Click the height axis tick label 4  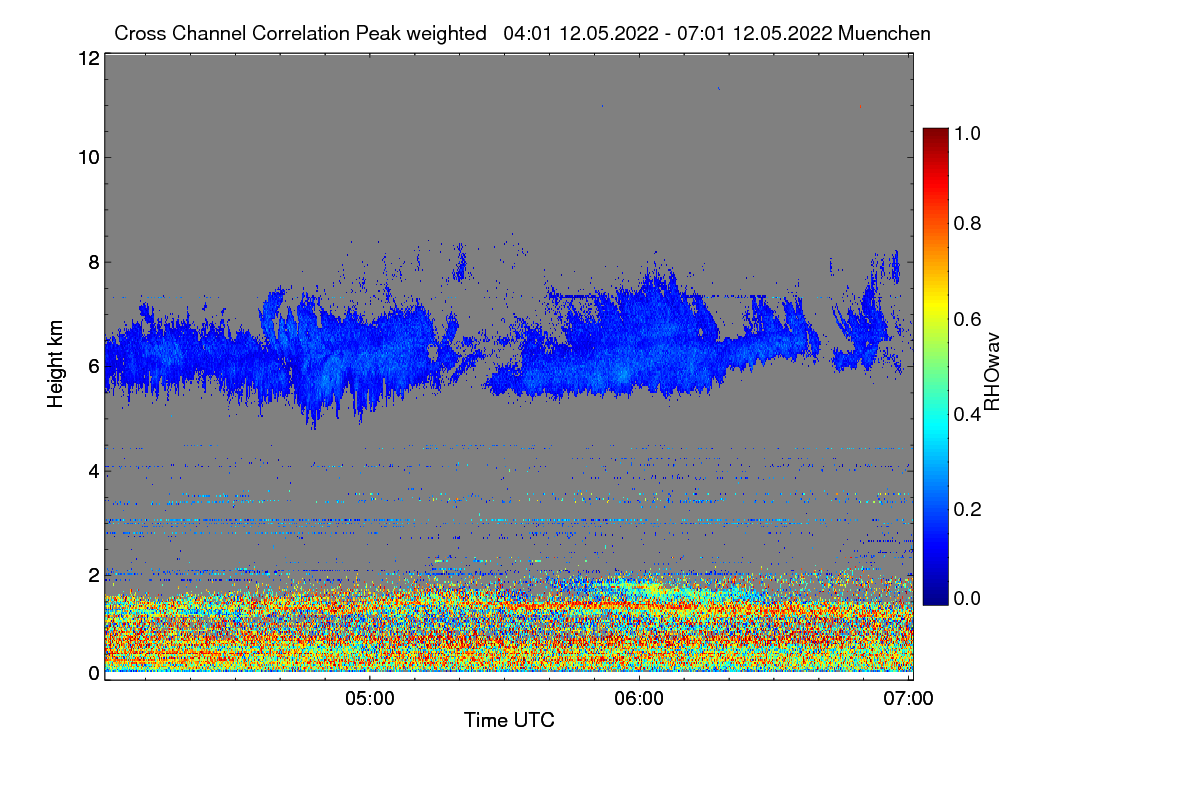pyautogui.click(x=93, y=470)
